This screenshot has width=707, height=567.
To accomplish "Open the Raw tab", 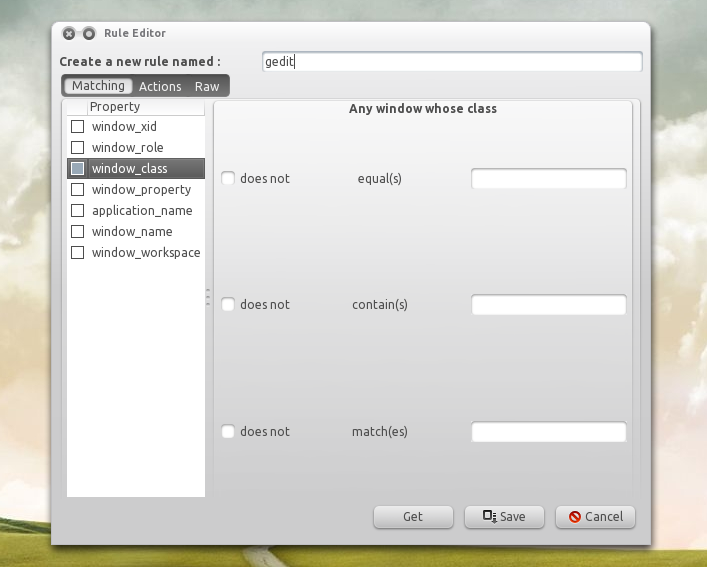I will (x=207, y=86).
